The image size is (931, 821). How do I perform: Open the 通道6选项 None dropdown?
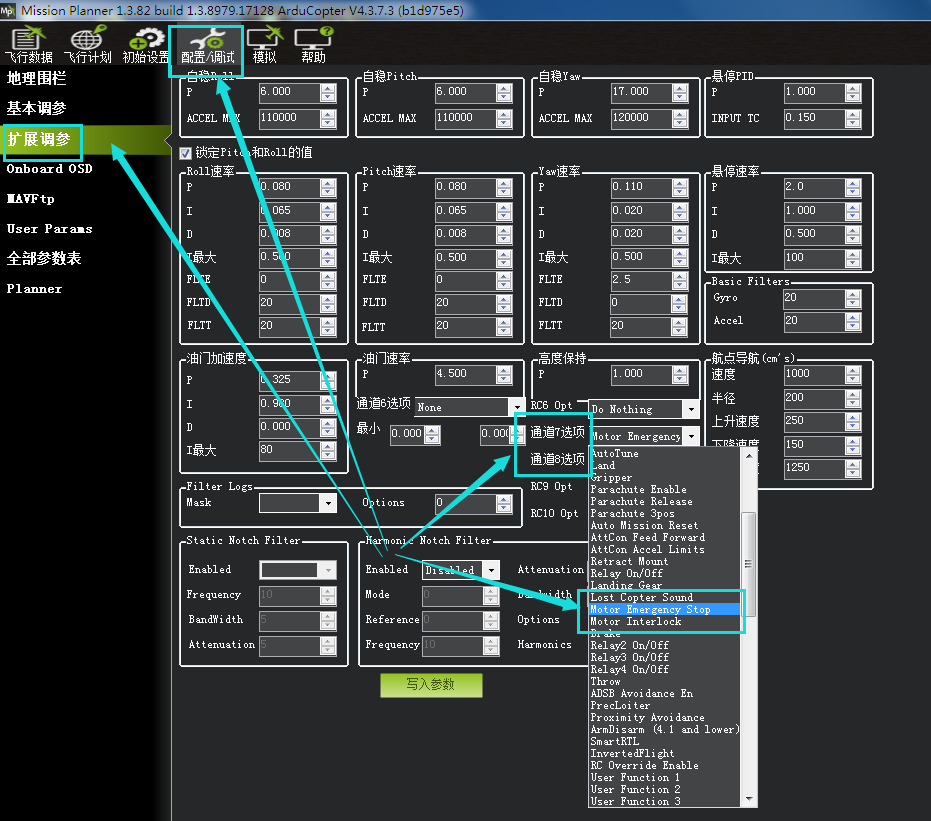[x=516, y=407]
